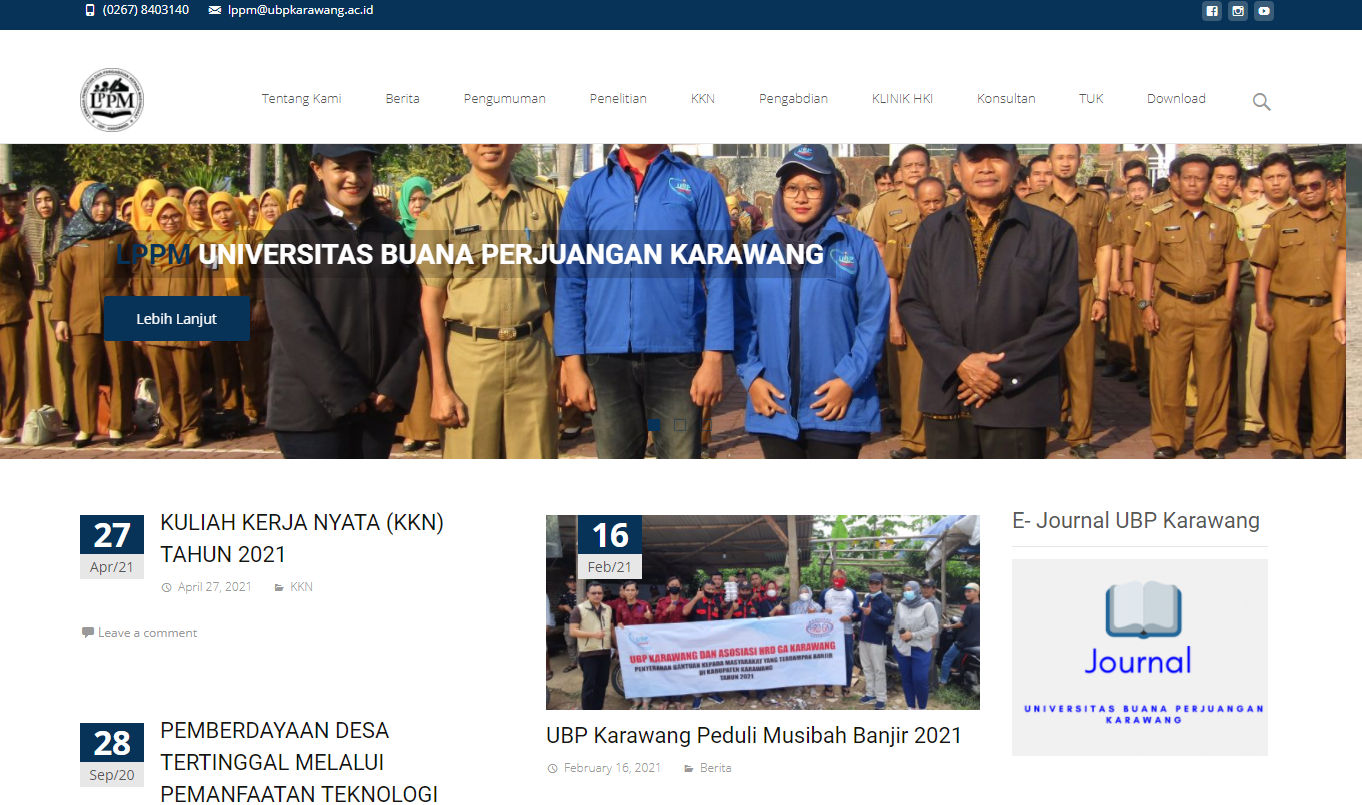Open UBP Karawang Peduli Musibah Banjir 2021 title
Image resolution: width=1362 pixels, height=805 pixels.
[x=754, y=736]
